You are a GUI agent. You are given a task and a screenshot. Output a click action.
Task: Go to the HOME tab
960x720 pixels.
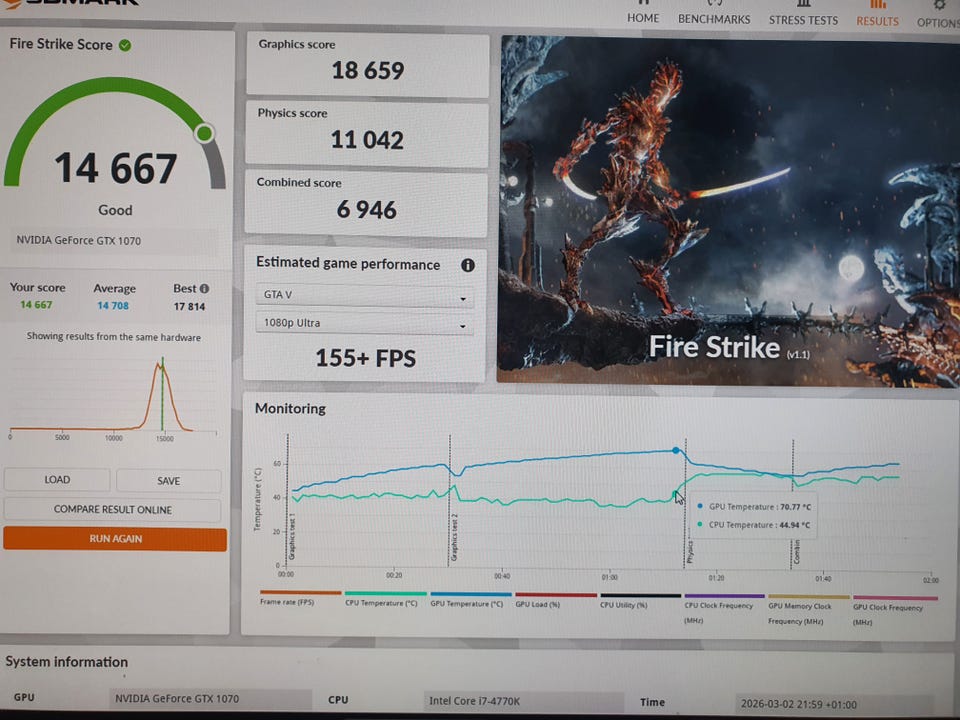[x=643, y=18]
